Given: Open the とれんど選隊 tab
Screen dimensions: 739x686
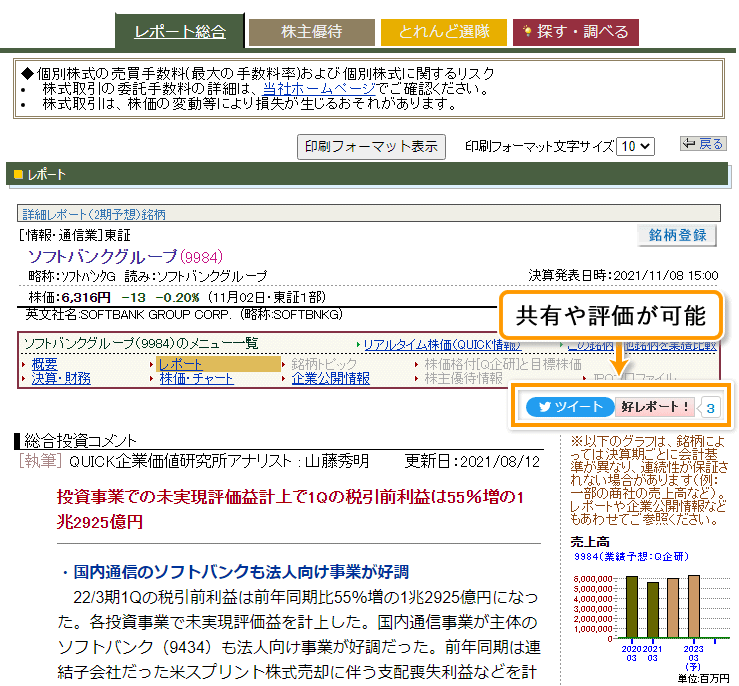Looking at the screenshot, I should (x=443, y=32).
